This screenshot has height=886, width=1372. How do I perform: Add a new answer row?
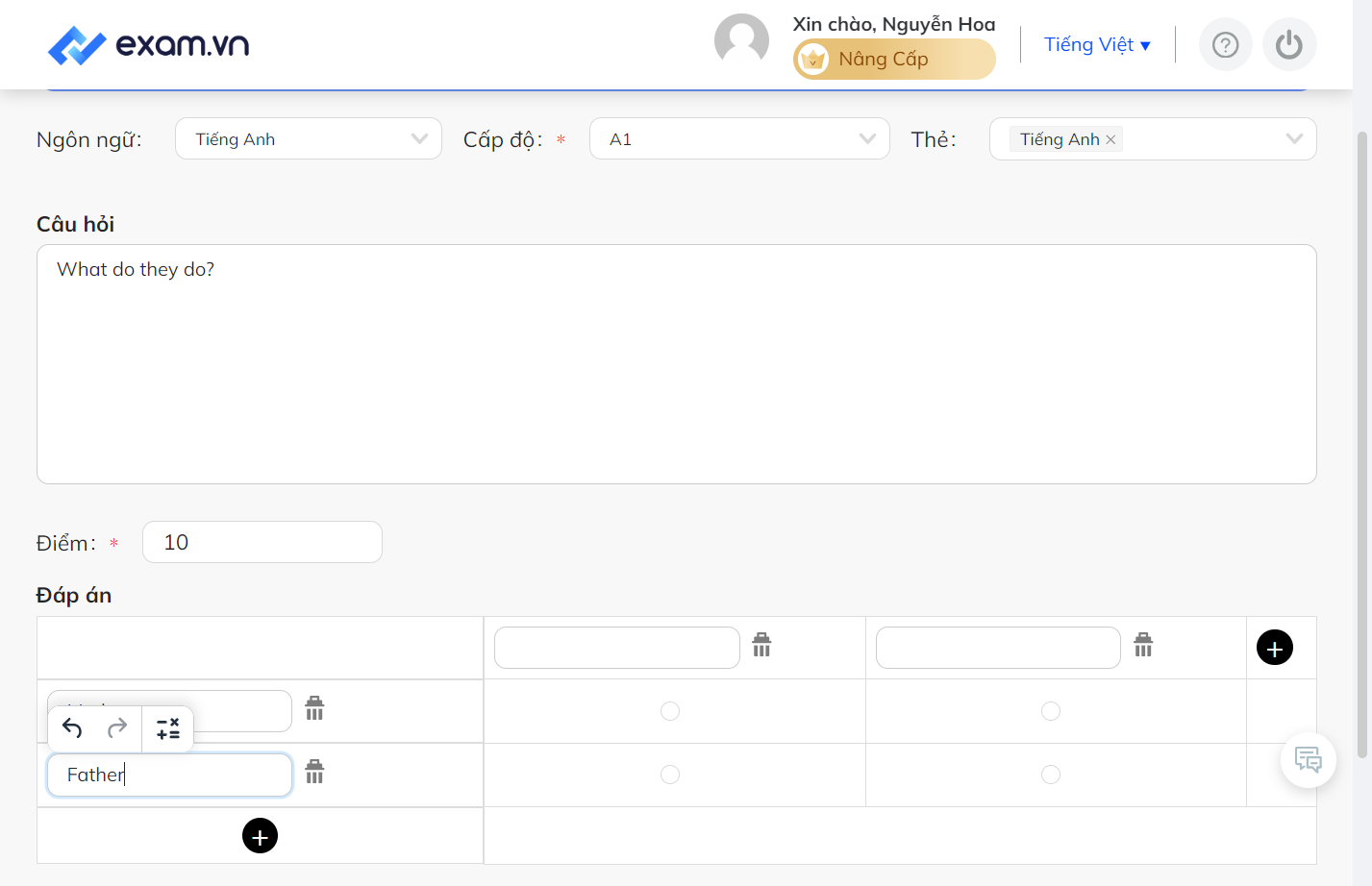(x=260, y=836)
